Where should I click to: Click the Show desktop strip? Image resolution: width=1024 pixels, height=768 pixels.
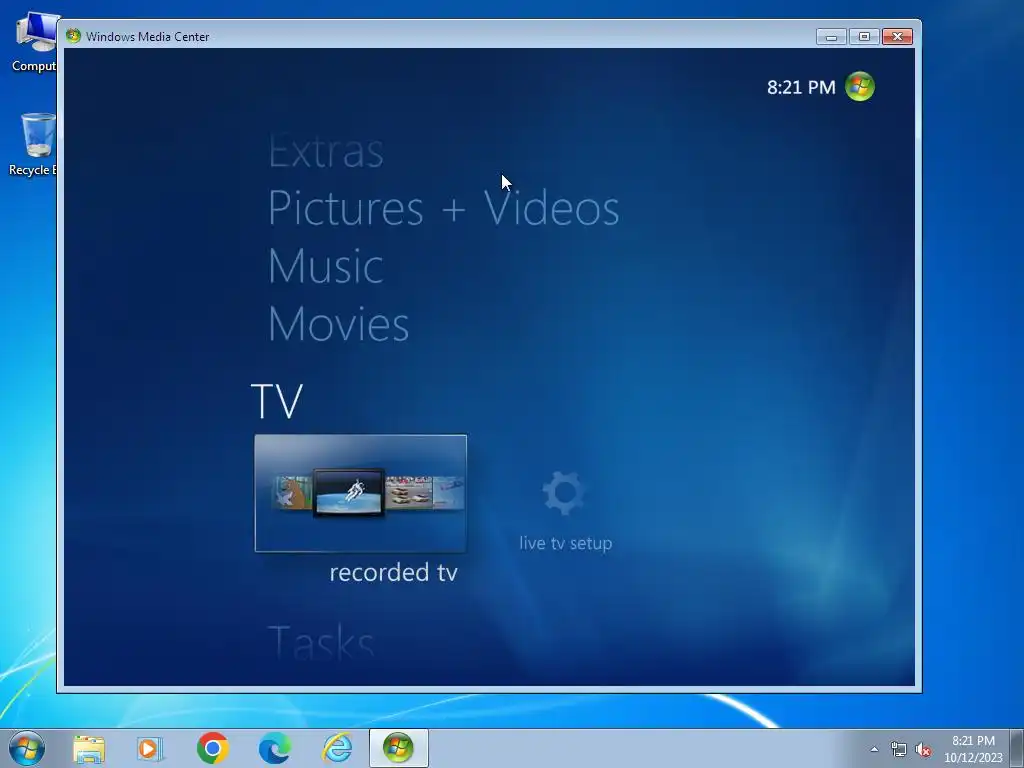tap(1017, 748)
